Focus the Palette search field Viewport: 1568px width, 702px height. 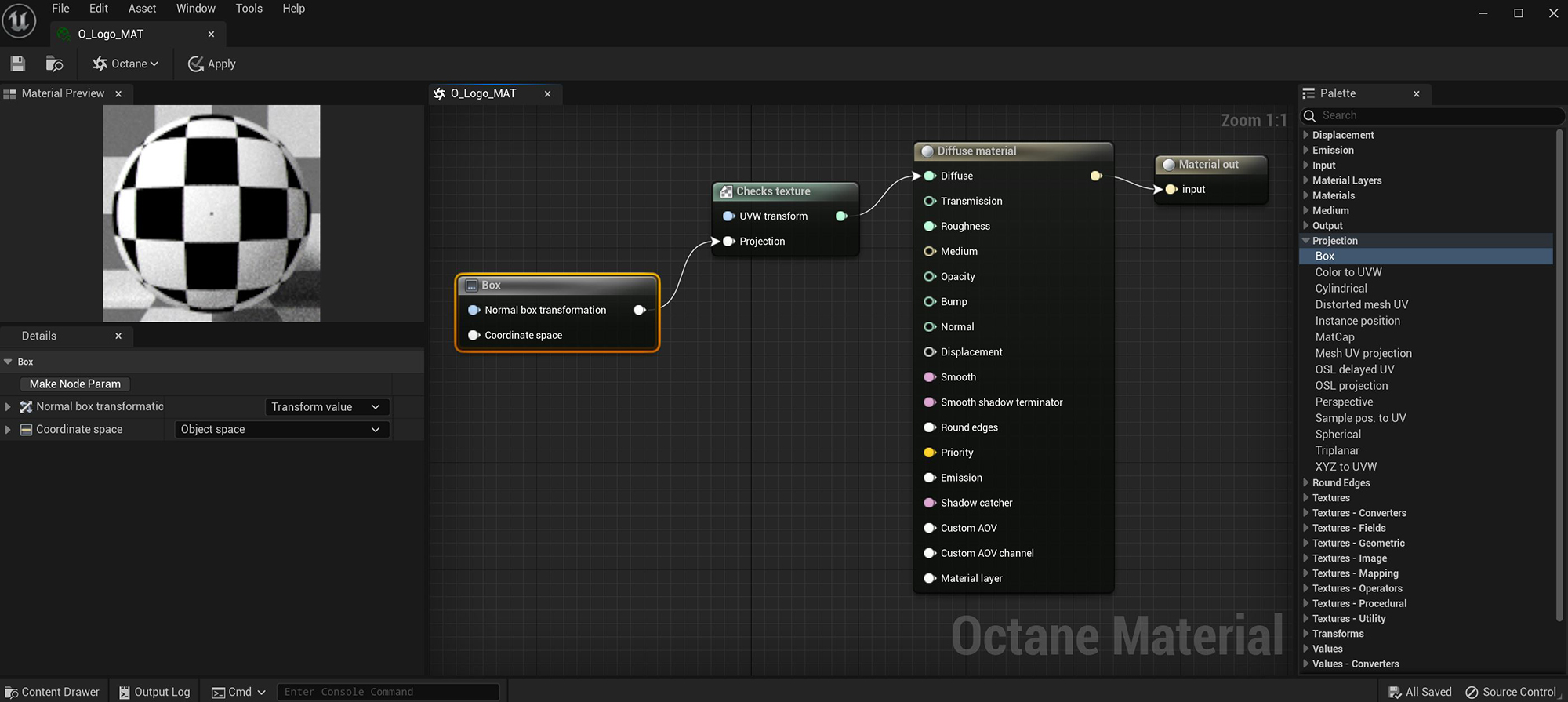click(x=1432, y=115)
